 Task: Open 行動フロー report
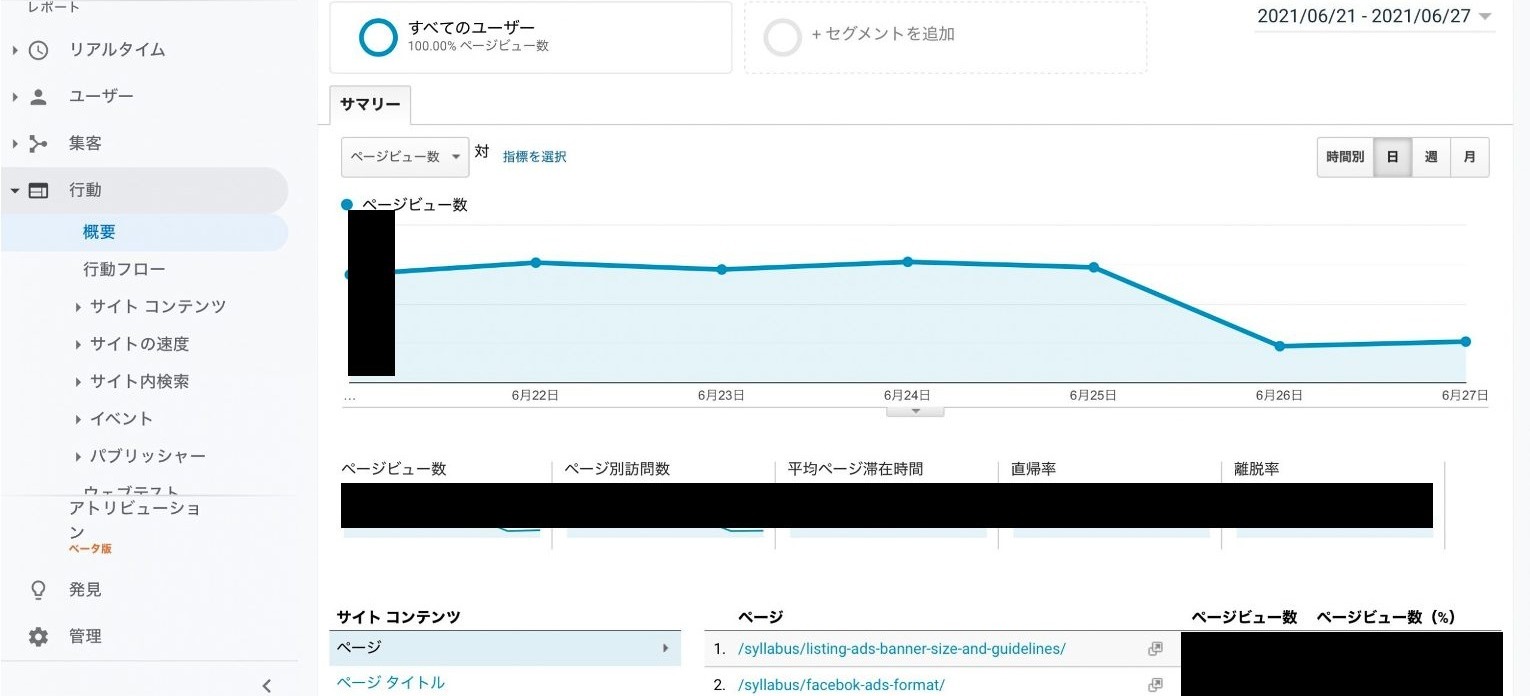click(124, 269)
